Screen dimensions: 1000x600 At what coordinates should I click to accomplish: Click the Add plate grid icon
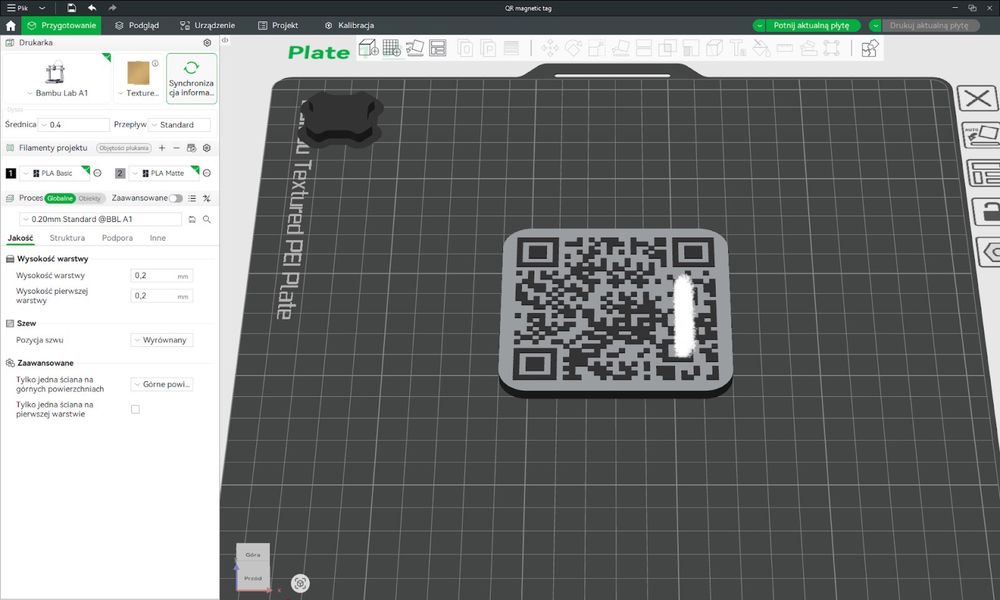(x=392, y=48)
